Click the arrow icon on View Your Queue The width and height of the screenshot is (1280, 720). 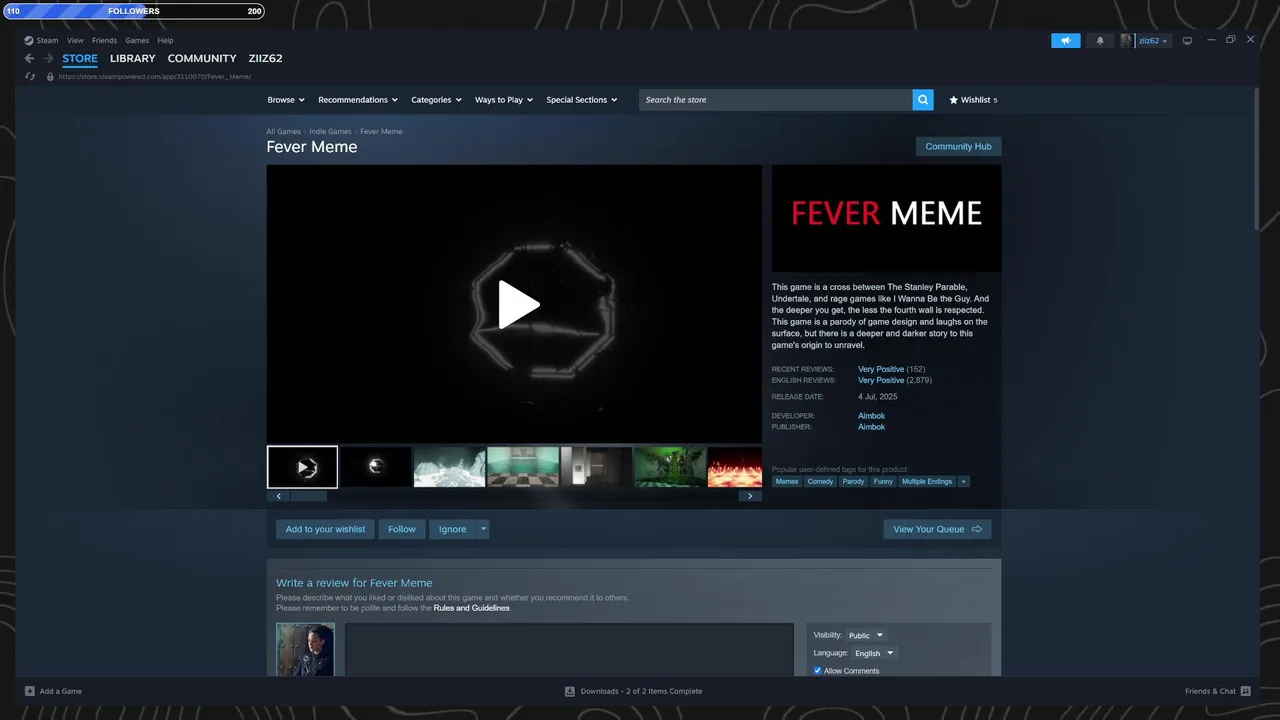(977, 529)
